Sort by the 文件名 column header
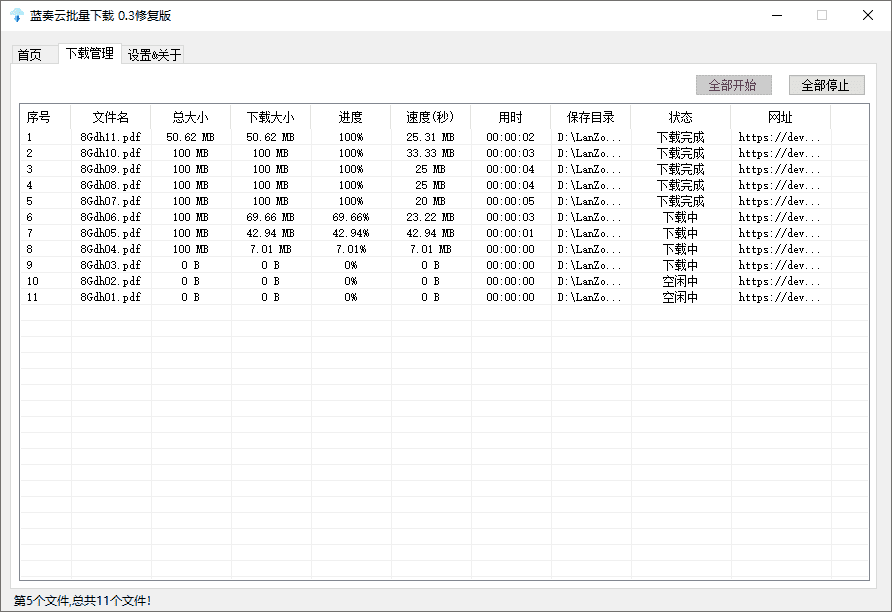This screenshot has width=892, height=612. coord(111,117)
